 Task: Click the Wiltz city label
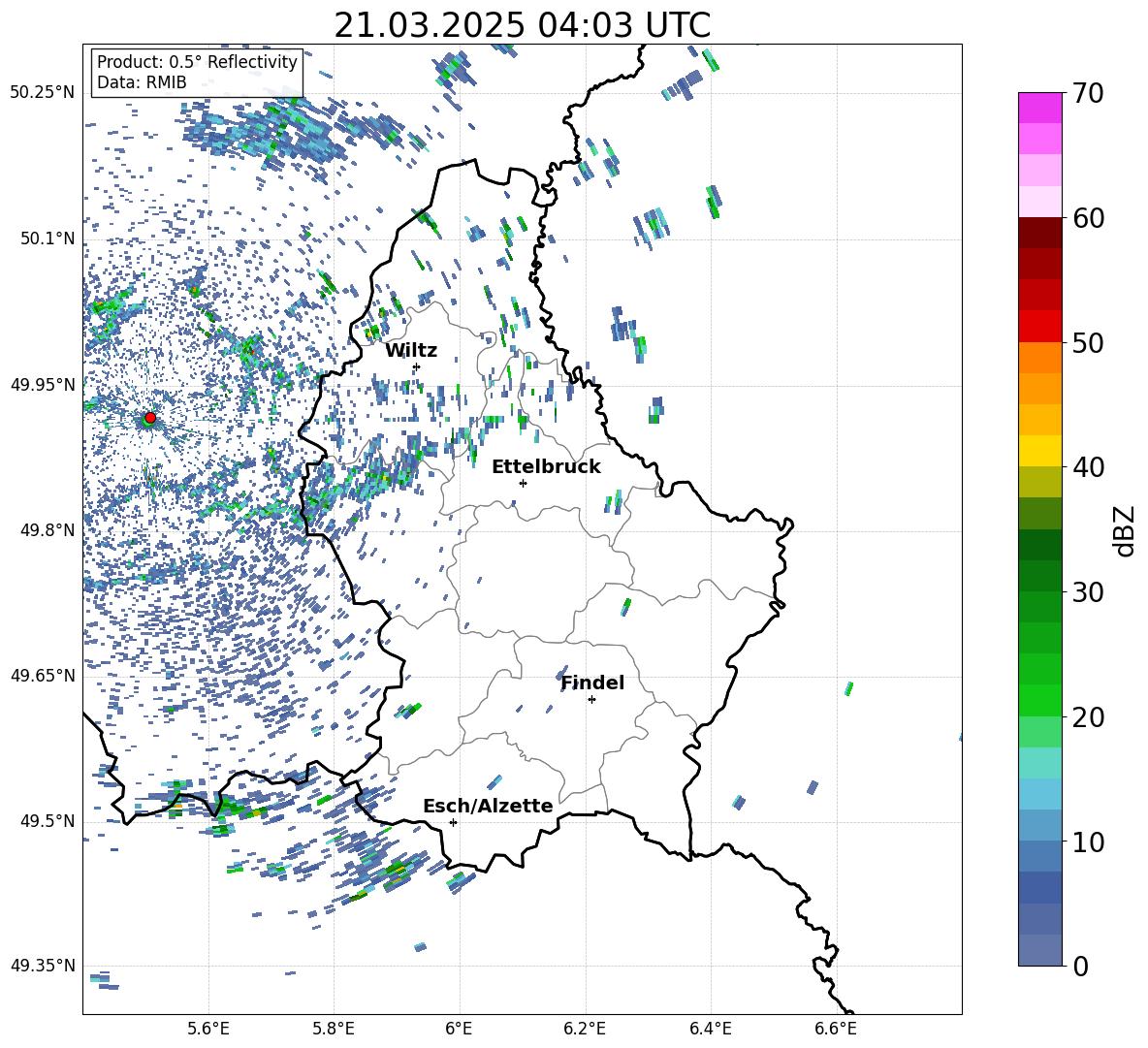[411, 351]
